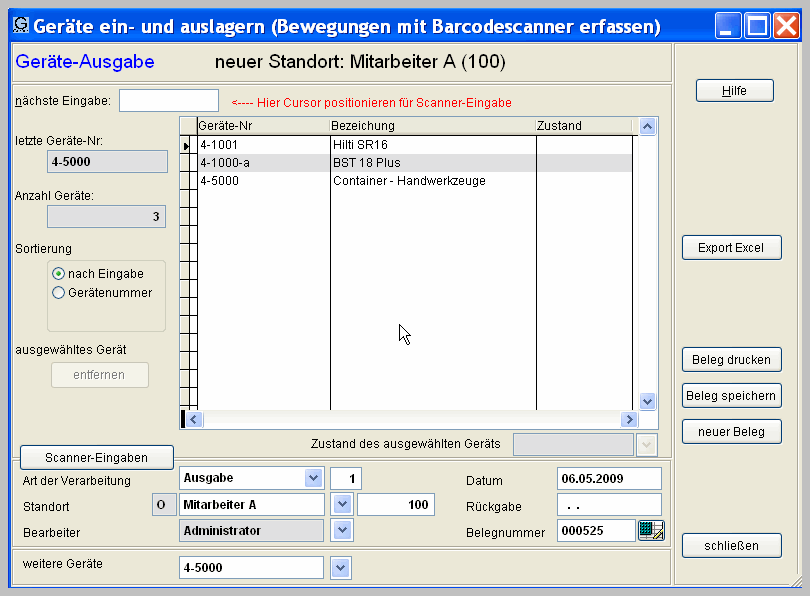Expand the 'weitere Geräte' dropdown
The image size is (810, 596).
coord(340,568)
